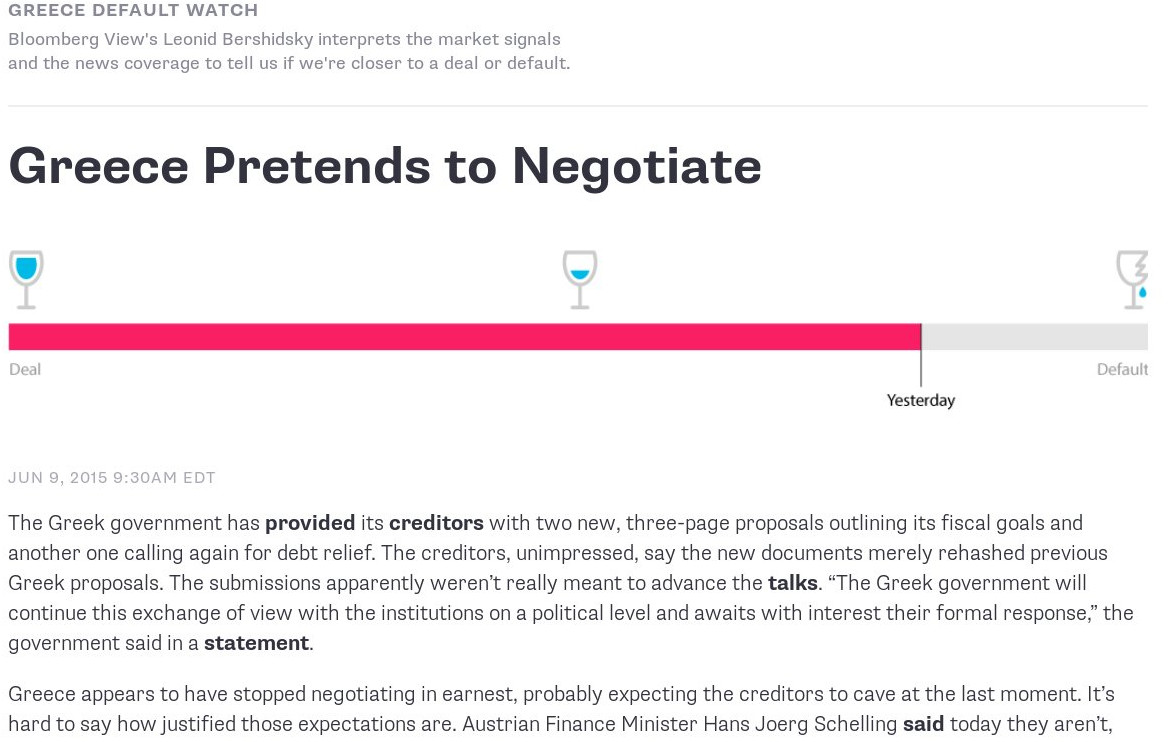Image resolution: width=1168 pixels, height=742 pixels.
Task: Follow the bold 'creditors' link
Action: [x=436, y=523]
